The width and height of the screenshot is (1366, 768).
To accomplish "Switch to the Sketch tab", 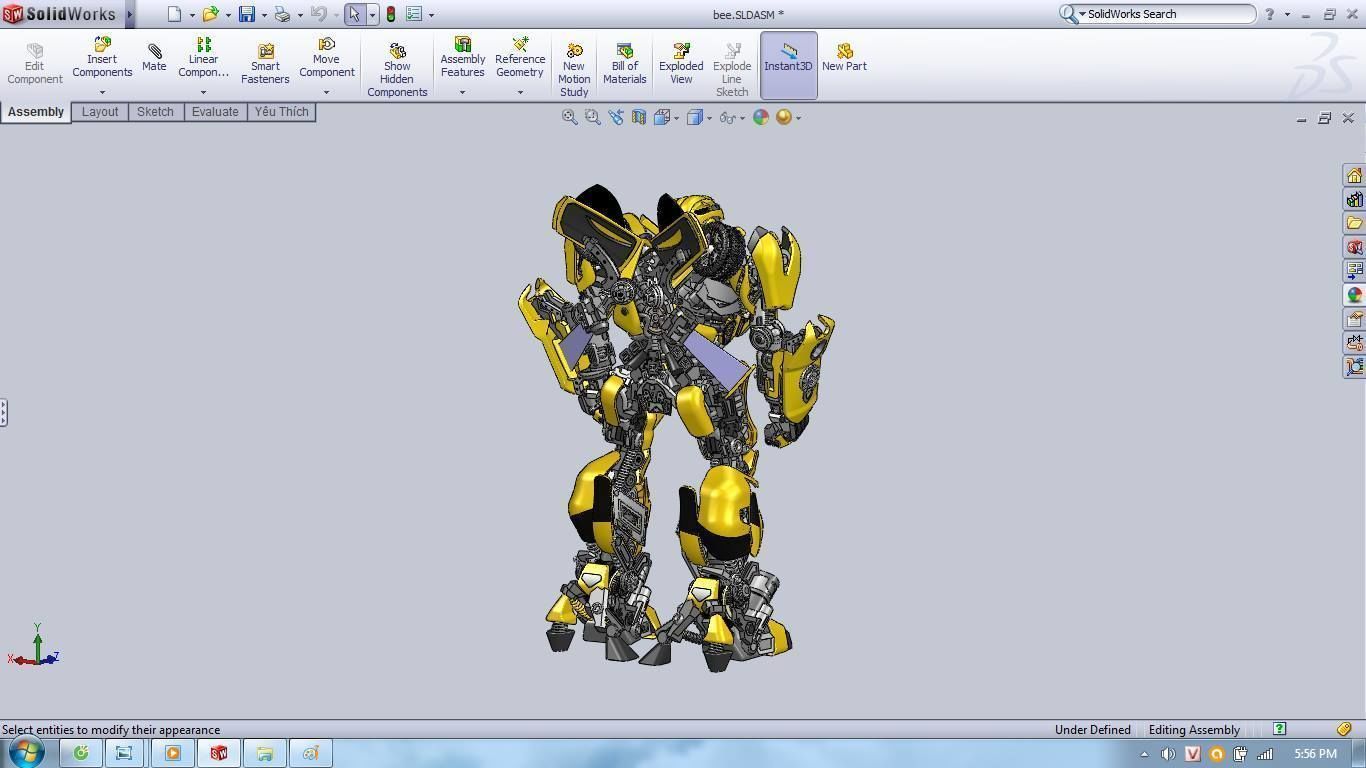I will coord(155,112).
